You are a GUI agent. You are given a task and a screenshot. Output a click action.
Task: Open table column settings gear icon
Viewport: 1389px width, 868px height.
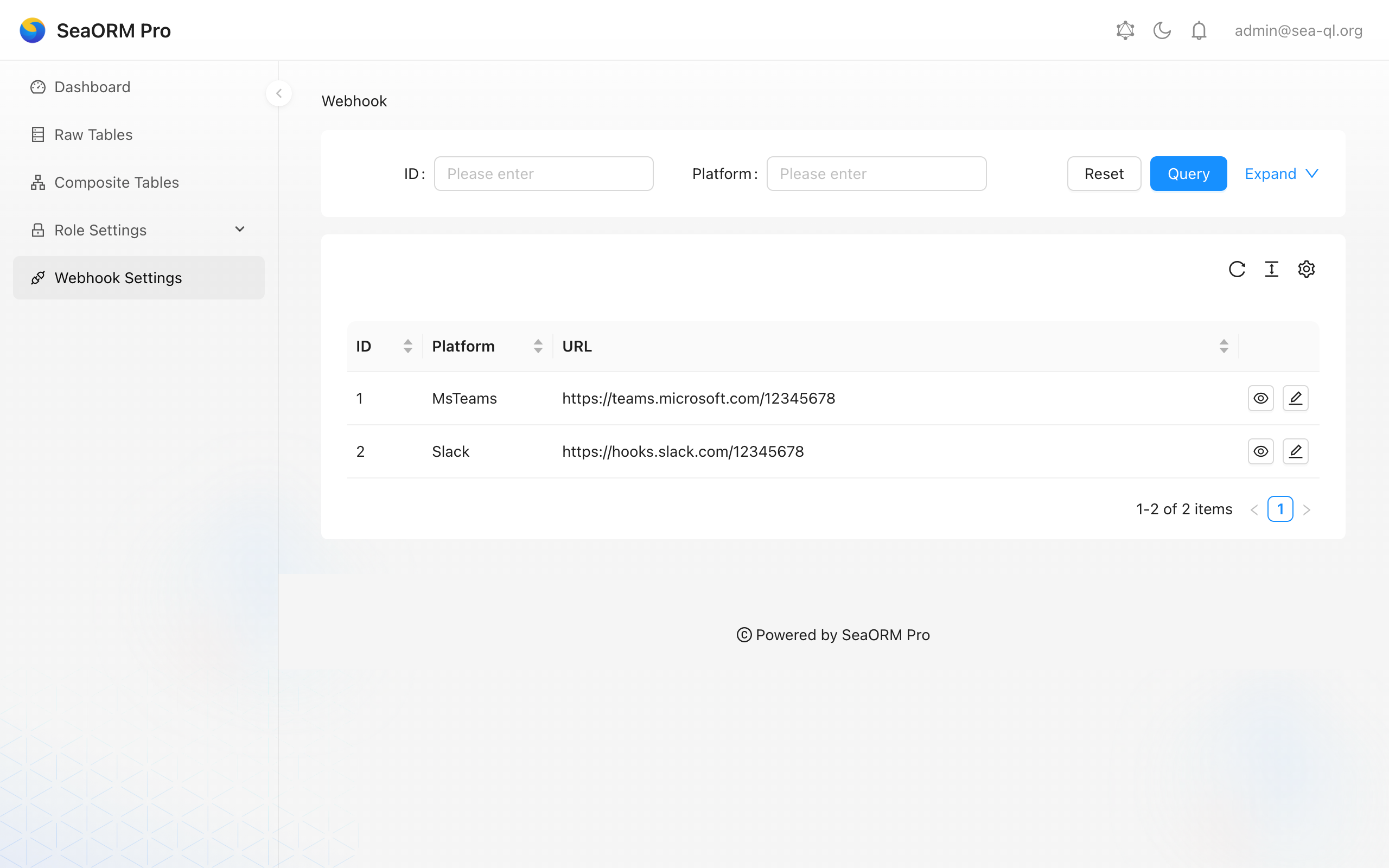pyautogui.click(x=1306, y=269)
